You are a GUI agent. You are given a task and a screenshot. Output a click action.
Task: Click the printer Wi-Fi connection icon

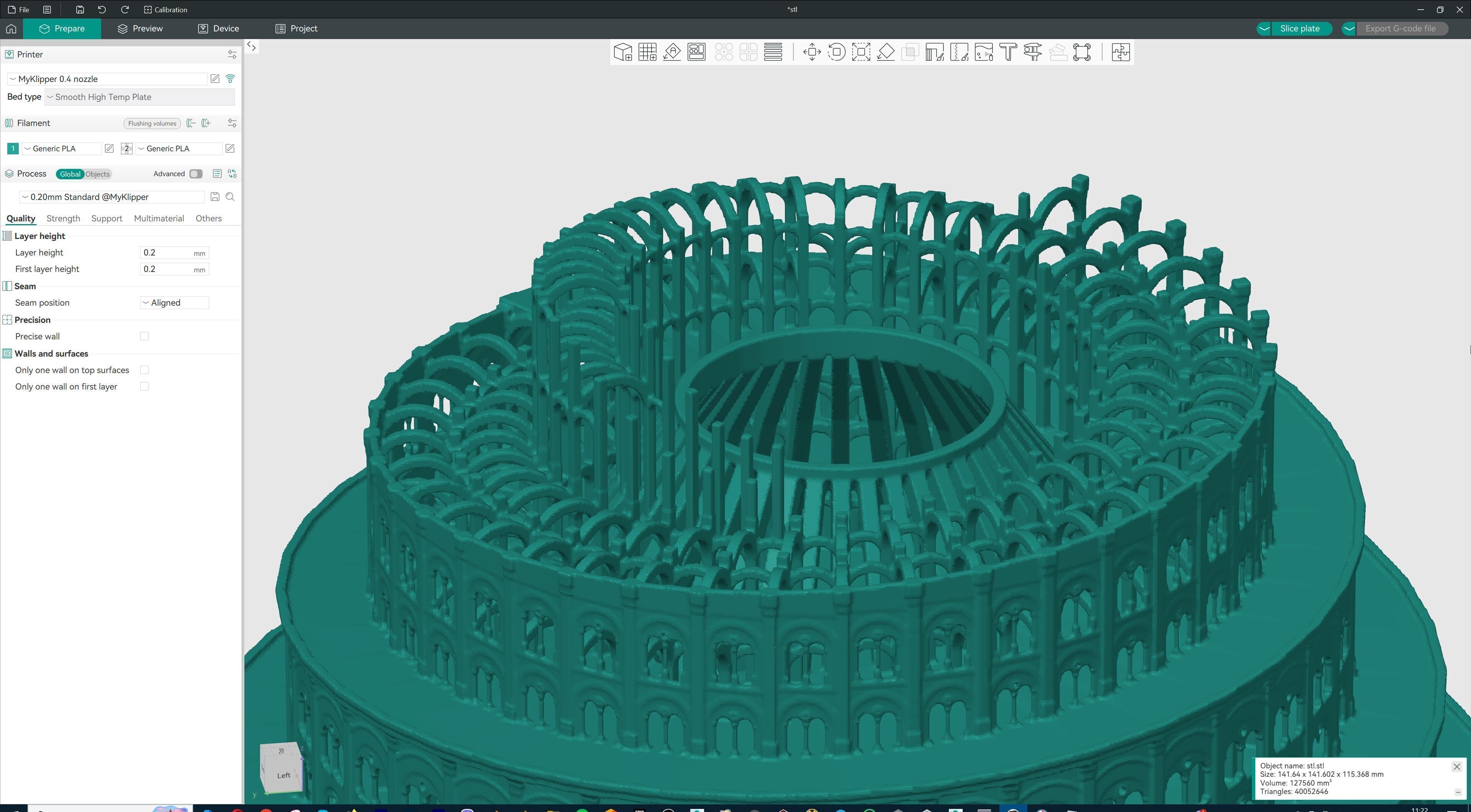click(x=230, y=79)
